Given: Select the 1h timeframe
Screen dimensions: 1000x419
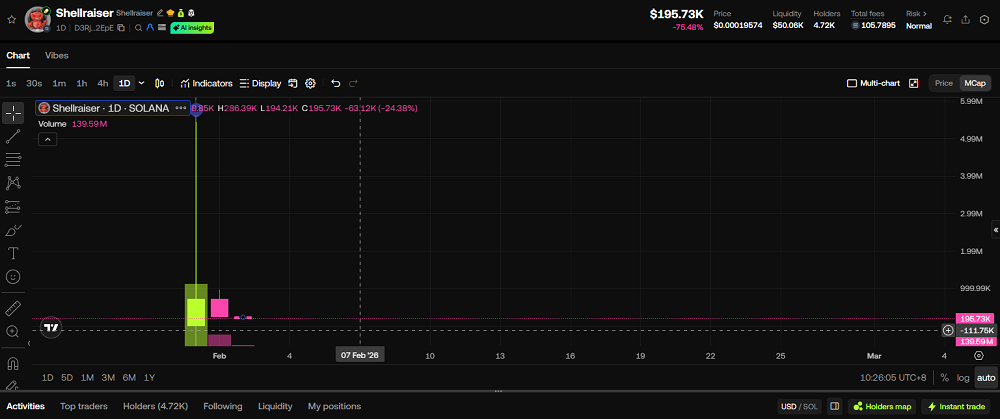Looking at the screenshot, I should pos(81,83).
